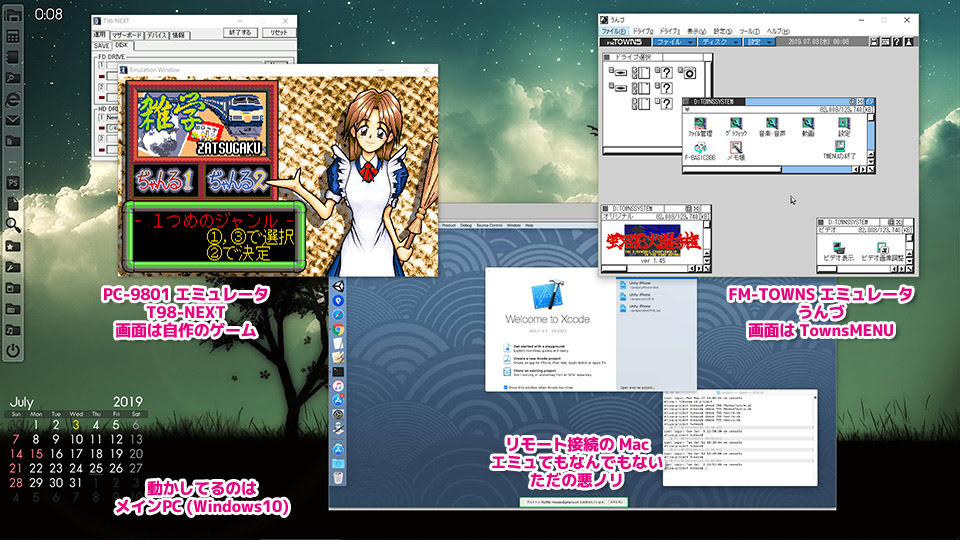Click the TMENUの終了 icon
The width and height of the screenshot is (960, 540).
tap(839, 150)
